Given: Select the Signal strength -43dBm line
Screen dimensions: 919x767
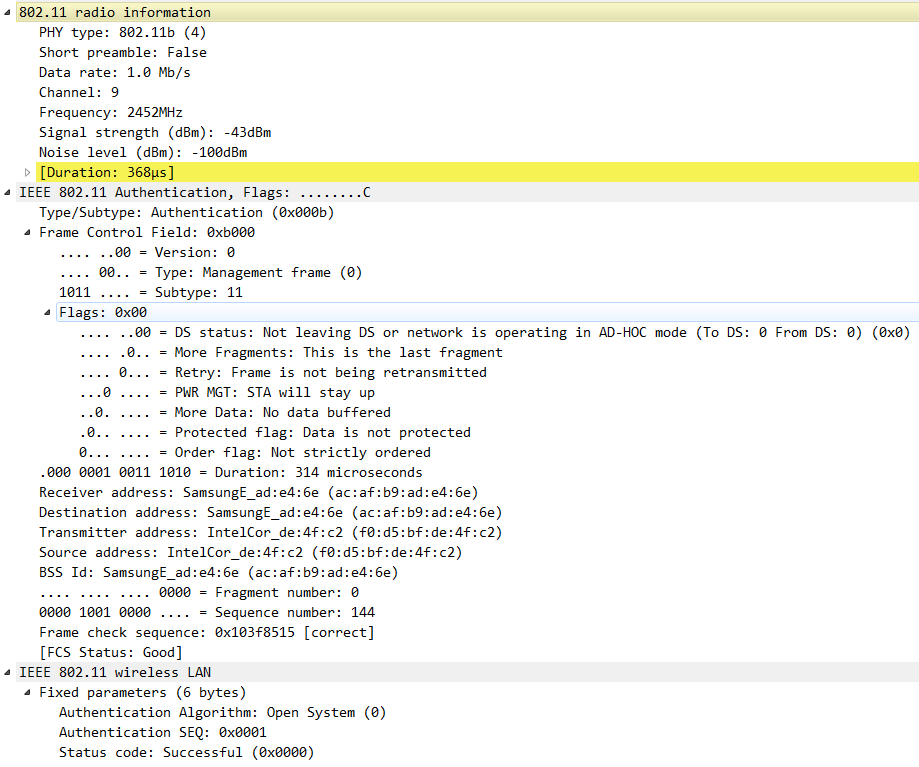Looking at the screenshot, I should 155,132.
